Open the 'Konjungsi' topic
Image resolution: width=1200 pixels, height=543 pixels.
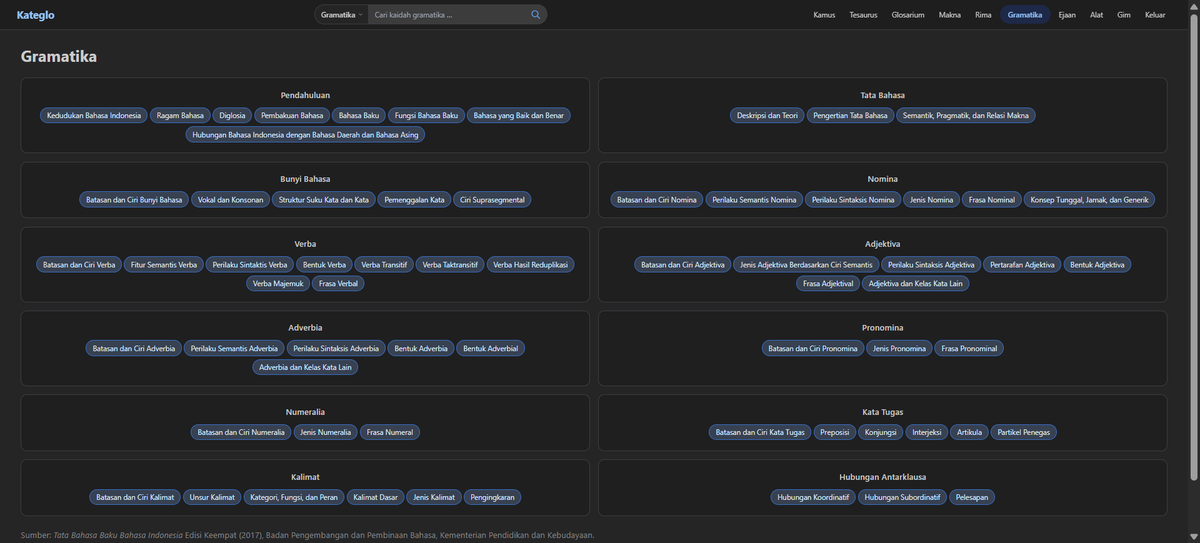click(880, 433)
